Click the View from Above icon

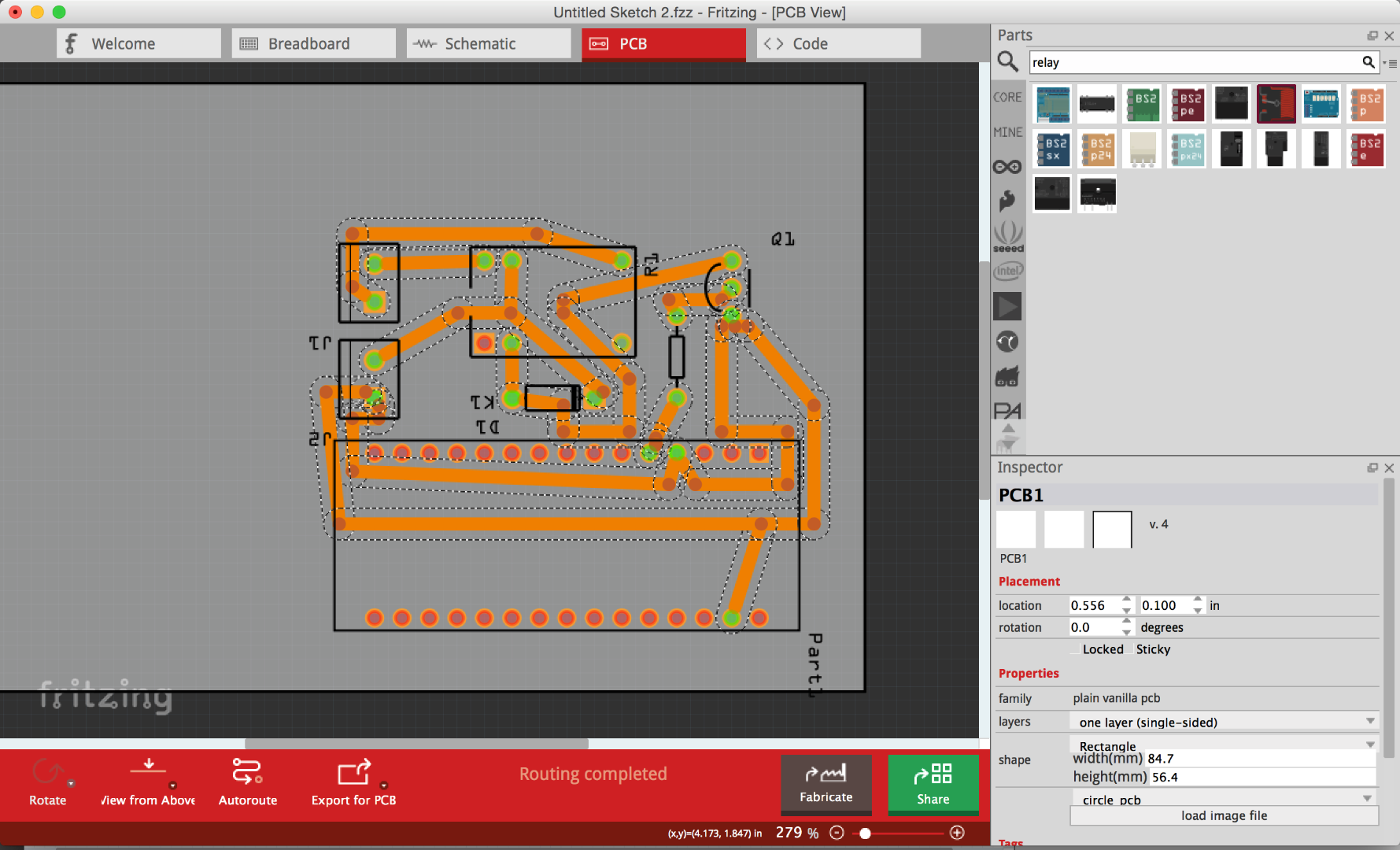[x=148, y=769]
